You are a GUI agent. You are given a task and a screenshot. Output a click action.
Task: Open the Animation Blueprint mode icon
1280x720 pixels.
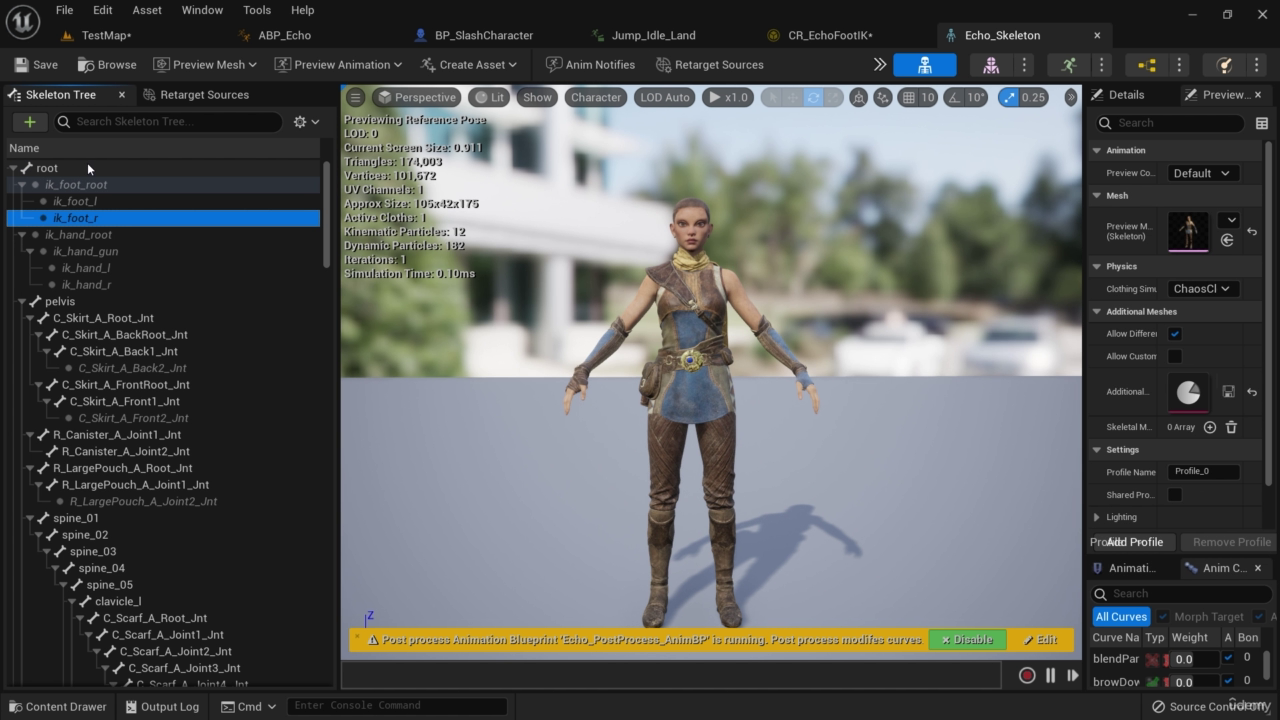(1147, 65)
